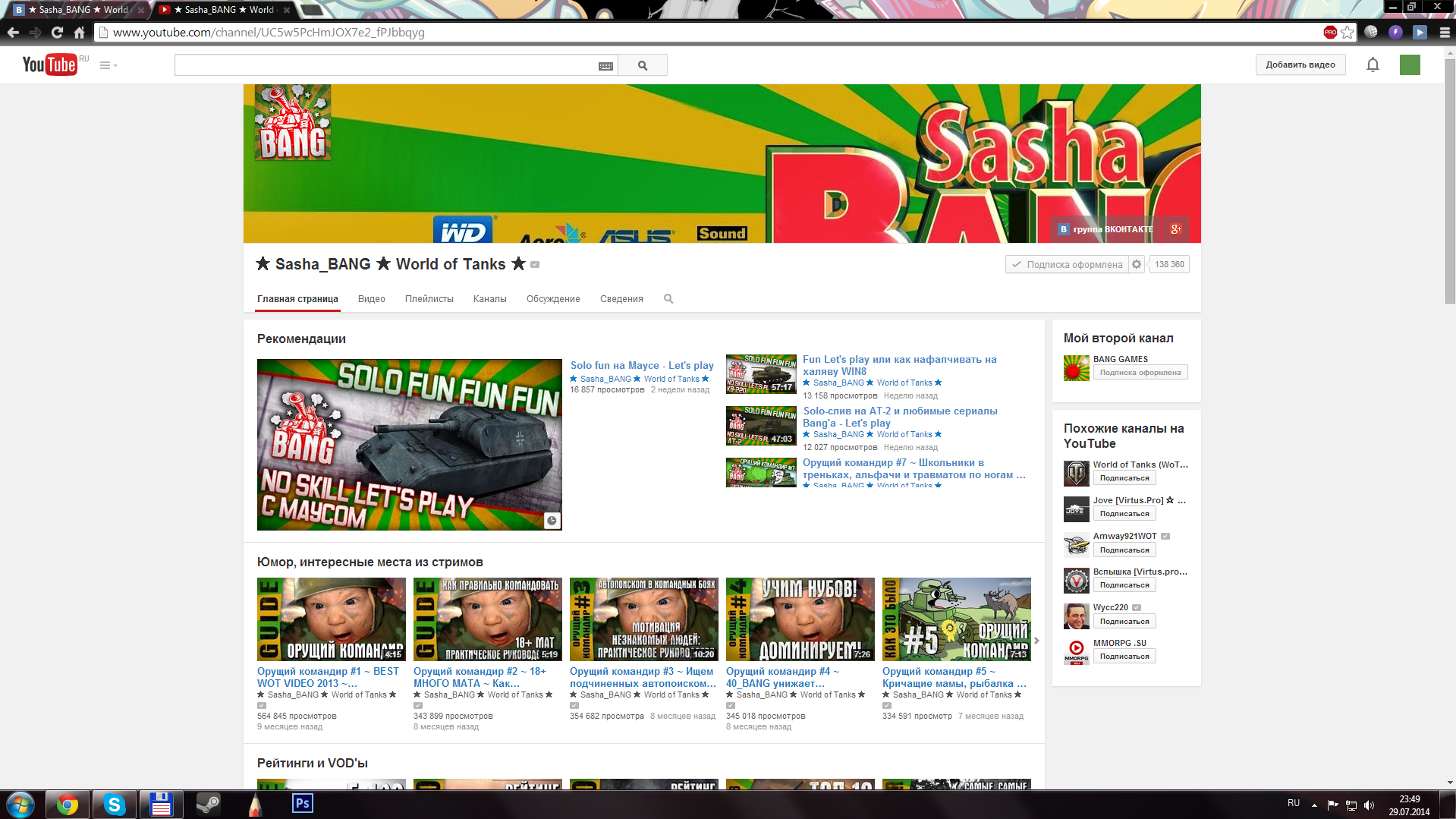The height and width of the screenshot is (819, 1456).
Task: Click the RU language indicator in taskbar
Action: click(1294, 803)
